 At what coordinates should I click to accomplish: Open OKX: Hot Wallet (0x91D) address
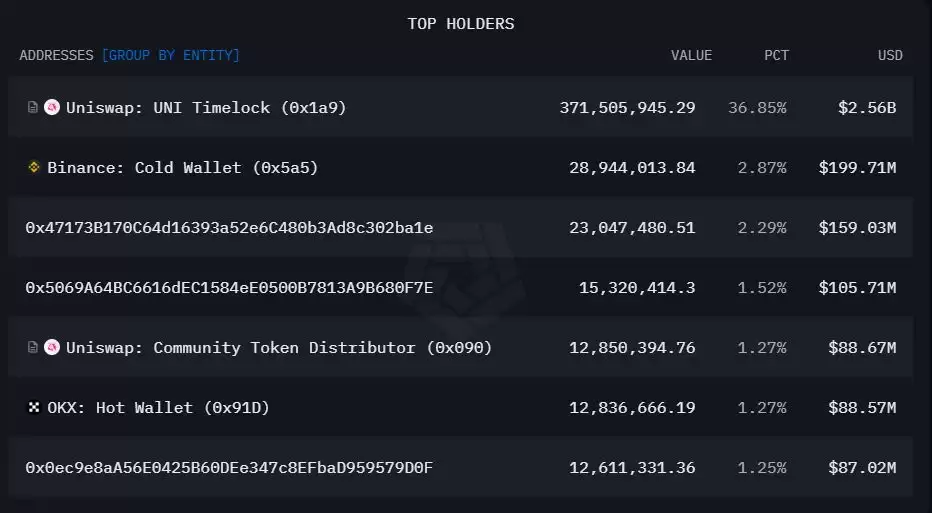click(x=158, y=408)
